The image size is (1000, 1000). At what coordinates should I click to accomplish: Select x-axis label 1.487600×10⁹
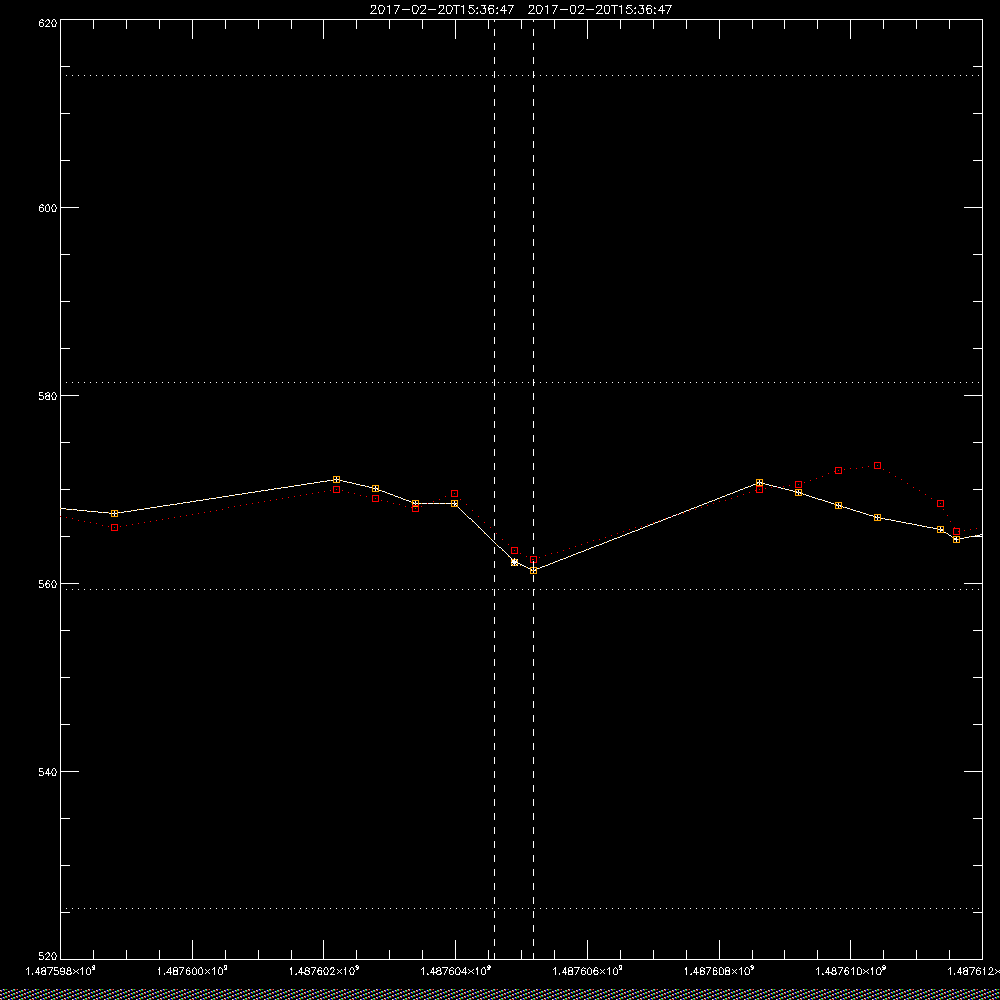pyautogui.click(x=192, y=971)
